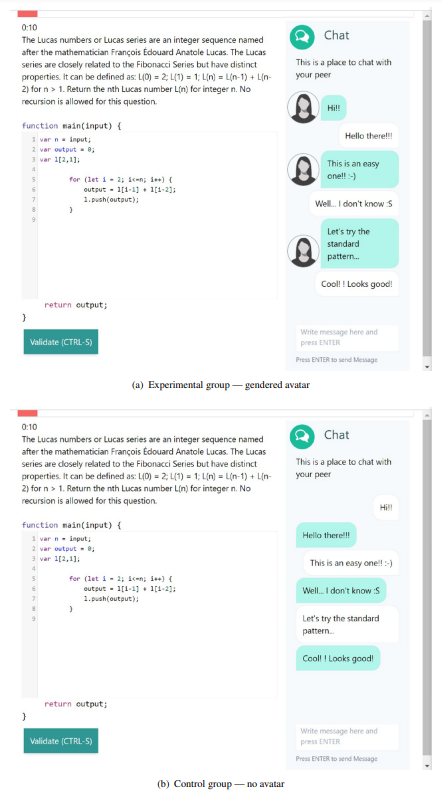442x796 pixels.
Task: Click the scrollbar up arrow in the experimental panel
Action: (x=427, y=16)
